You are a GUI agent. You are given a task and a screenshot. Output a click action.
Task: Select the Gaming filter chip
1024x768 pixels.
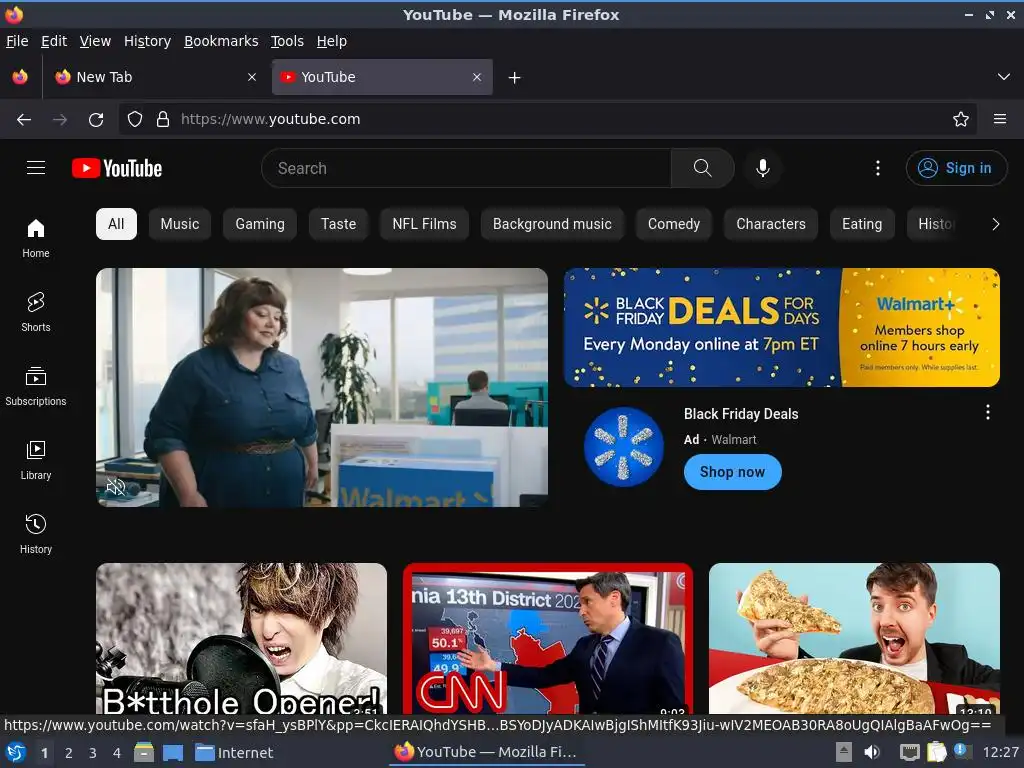pyautogui.click(x=260, y=224)
